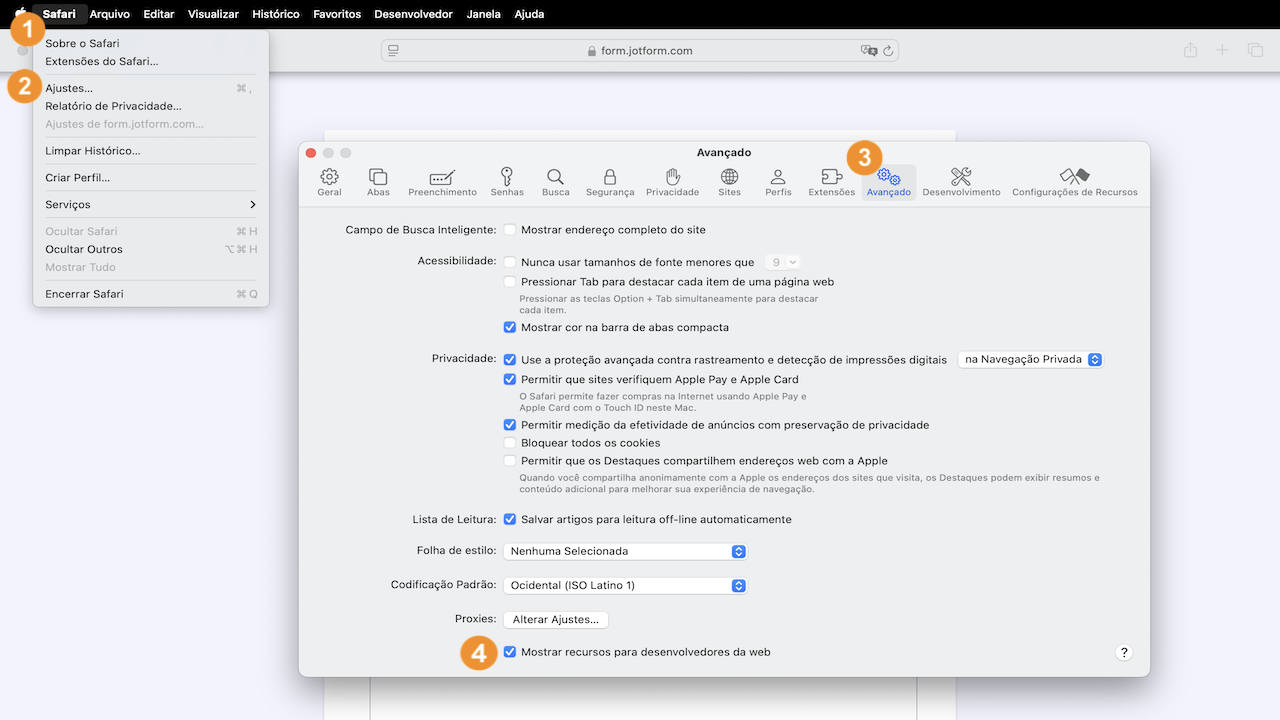This screenshot has width=1280, height=720.
Task: Open the Editar menu
Action: (x=159, y=14)
